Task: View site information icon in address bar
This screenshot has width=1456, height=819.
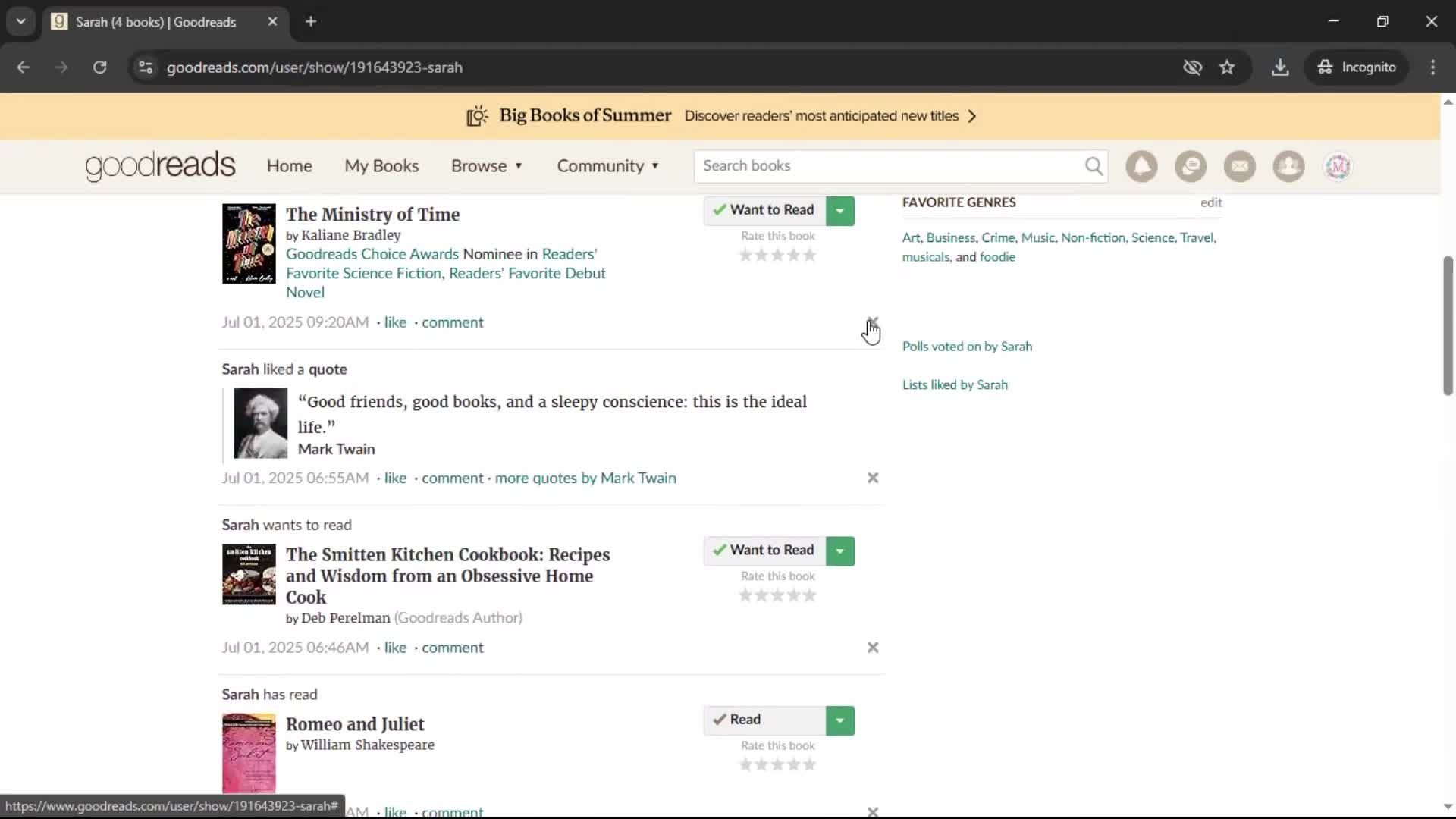Action: click(146, 67)
